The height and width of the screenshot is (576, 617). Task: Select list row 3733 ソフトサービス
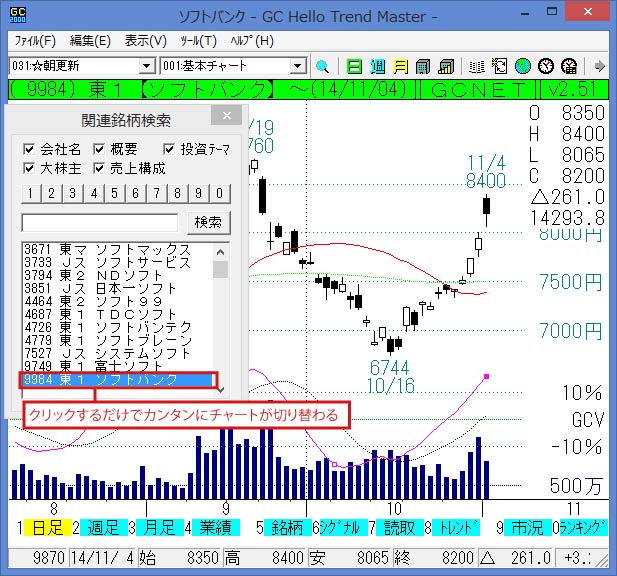117,262
